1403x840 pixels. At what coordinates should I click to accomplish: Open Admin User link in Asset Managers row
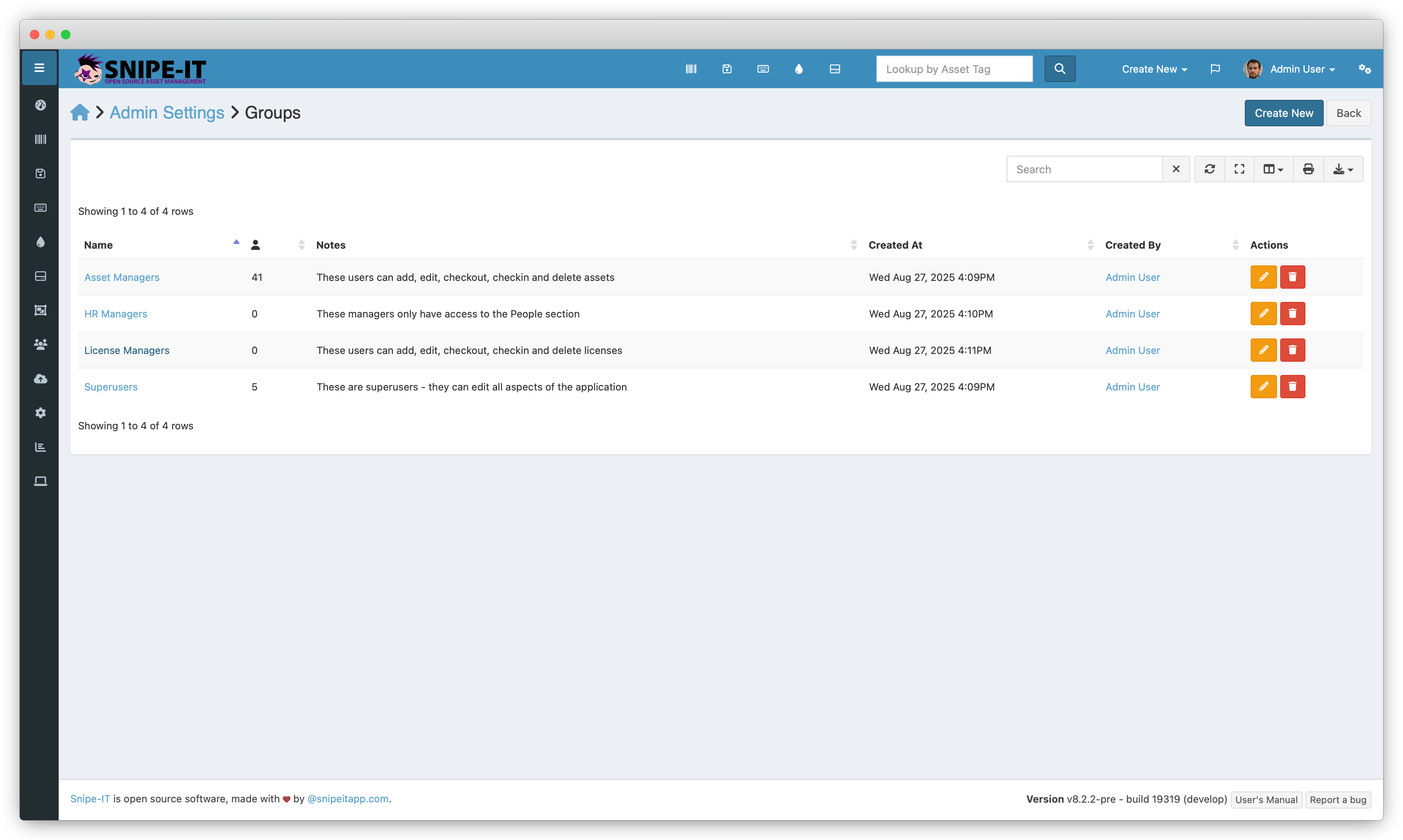(x=1133, y=277)
